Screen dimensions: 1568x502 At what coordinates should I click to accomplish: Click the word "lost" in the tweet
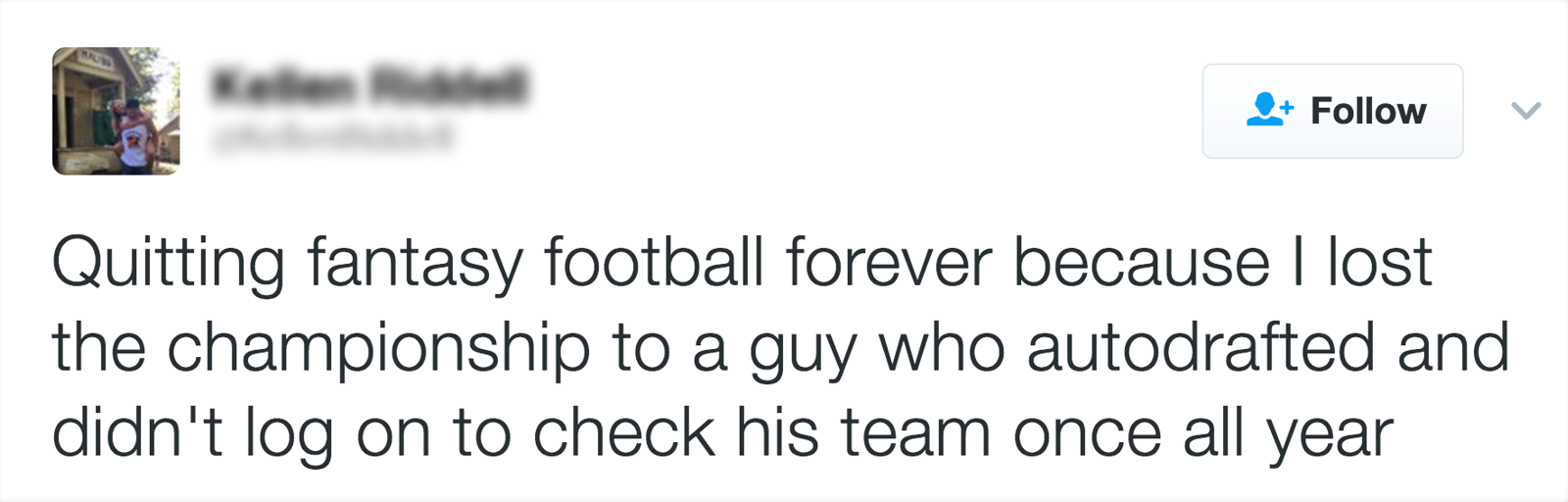1380,262
